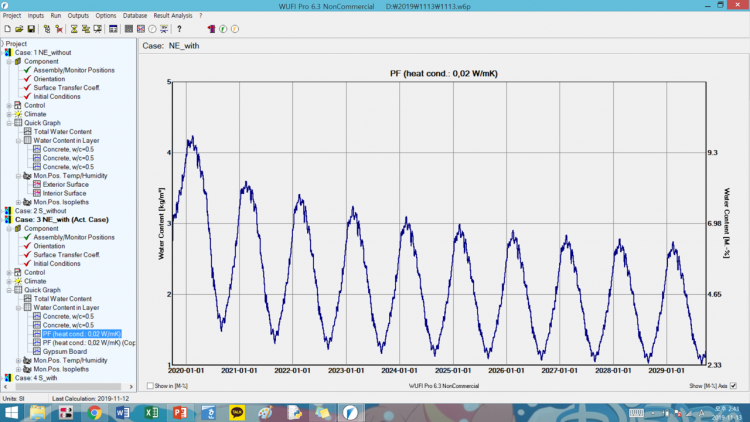Expand Mon.Pos. Isopleths under Case 3

click(17, 369)
